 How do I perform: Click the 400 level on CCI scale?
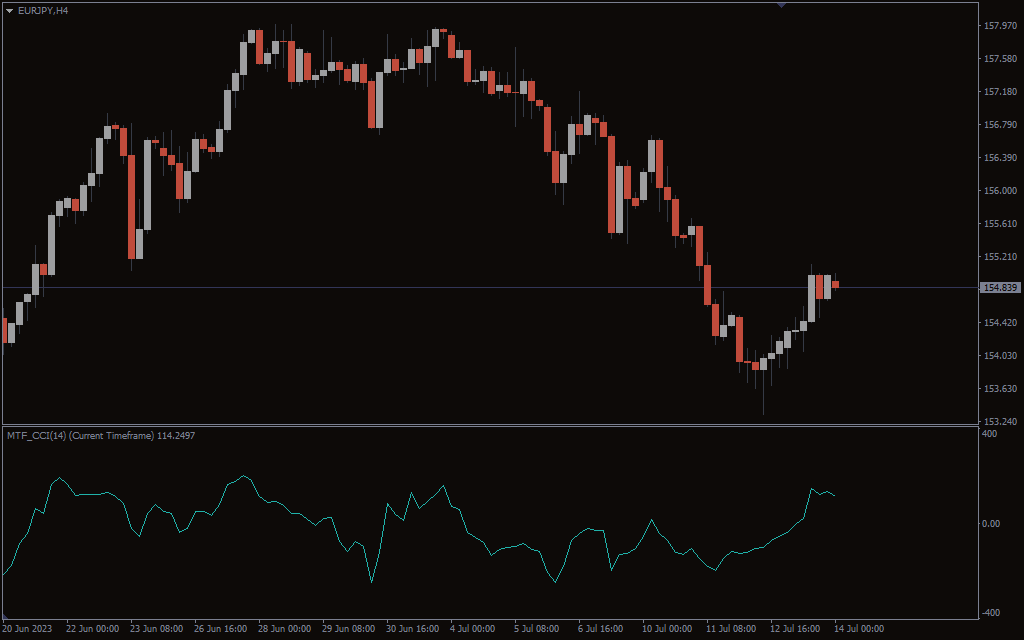click(x=989, y=434)
